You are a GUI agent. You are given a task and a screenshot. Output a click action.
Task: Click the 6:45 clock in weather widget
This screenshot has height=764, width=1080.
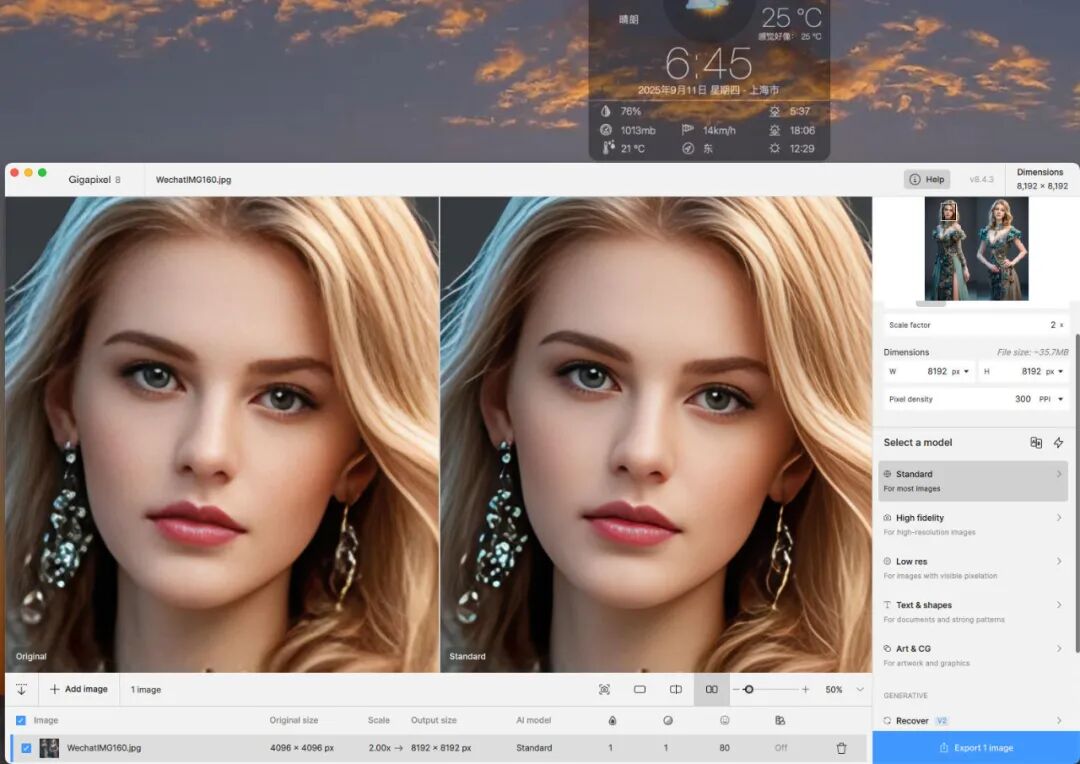tap(708, 64)
